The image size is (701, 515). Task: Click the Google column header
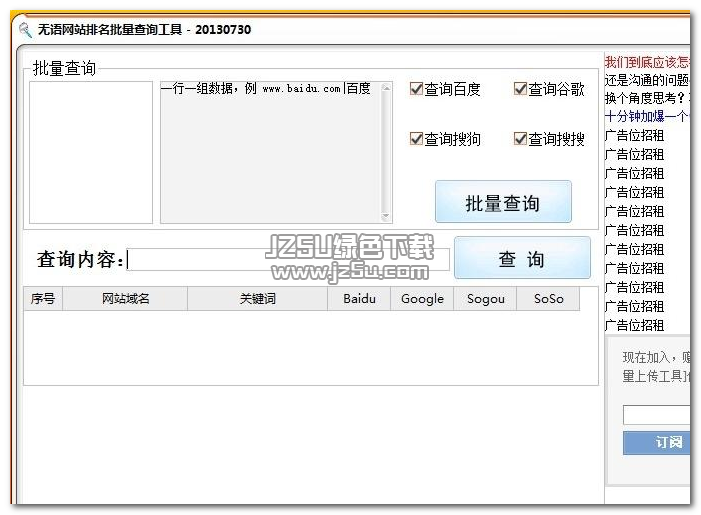click(x=422, y=299)
